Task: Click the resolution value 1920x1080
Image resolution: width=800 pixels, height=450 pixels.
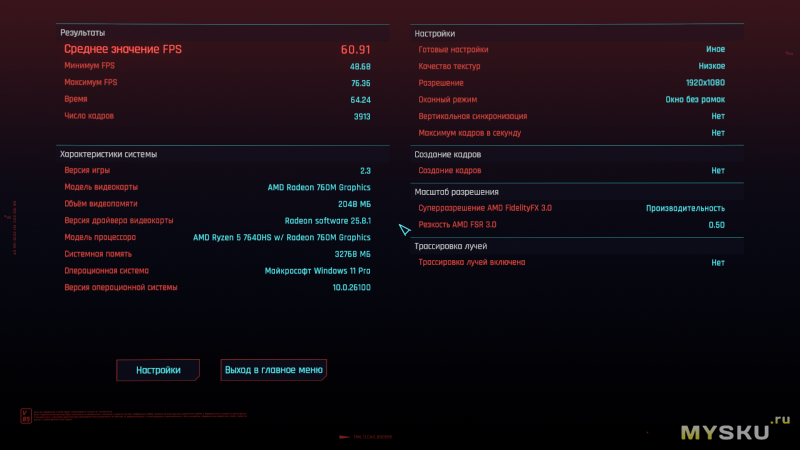Action: (x=705, y=83)
